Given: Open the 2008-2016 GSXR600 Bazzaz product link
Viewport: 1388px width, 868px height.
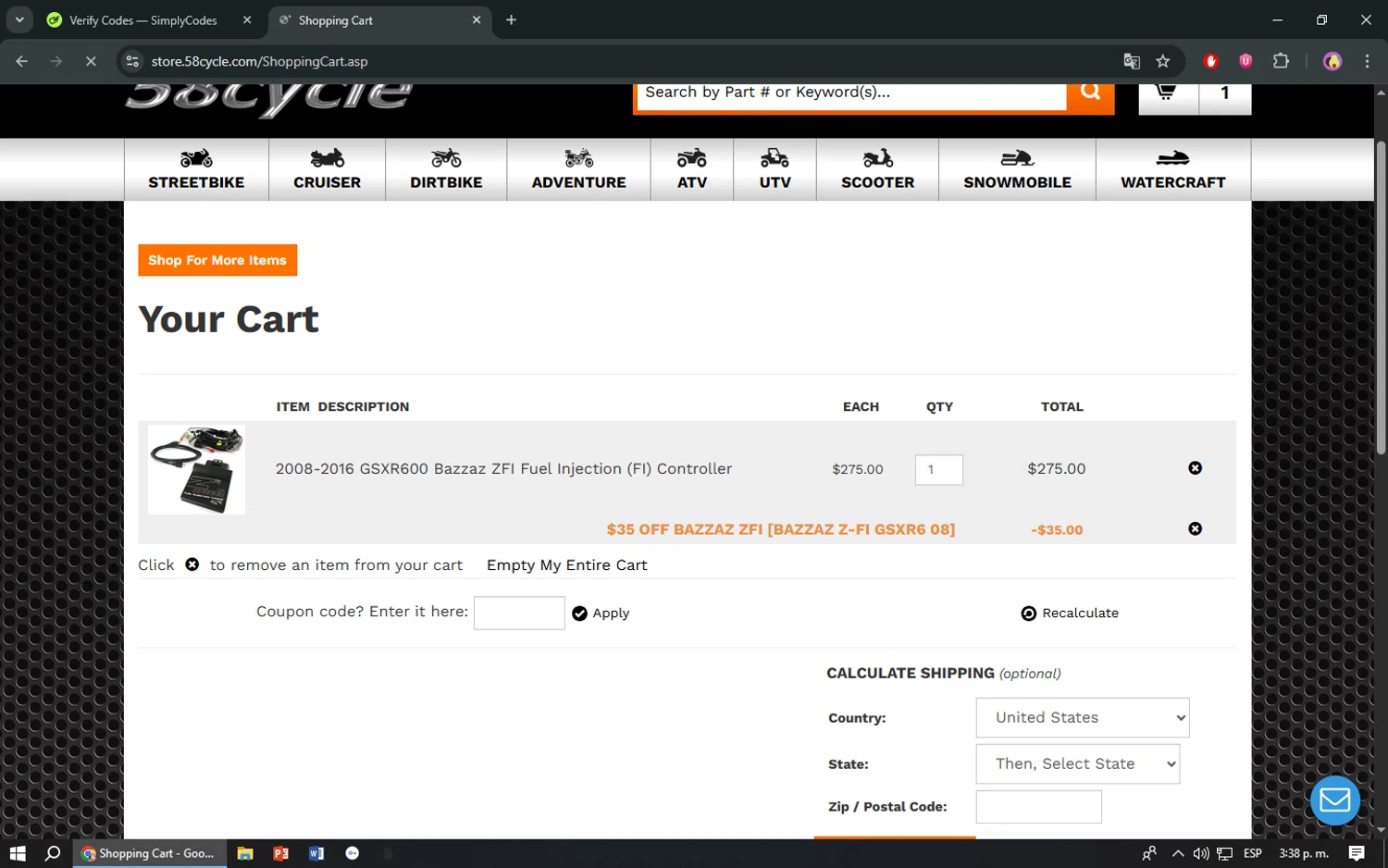Looking at the screenshot, I should tap(503, 469).
